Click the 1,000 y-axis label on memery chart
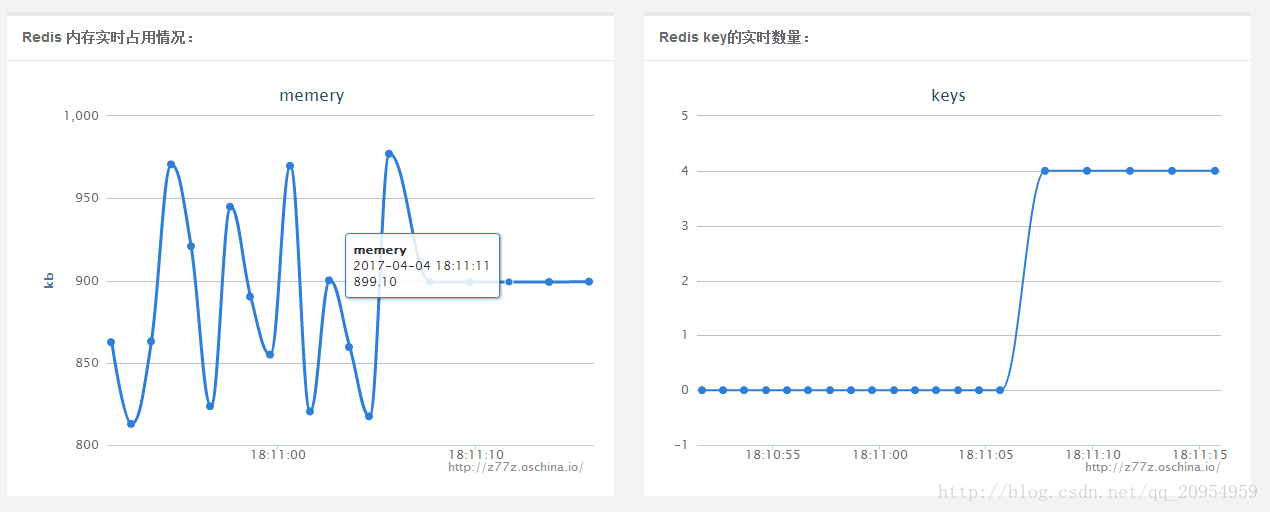 point(81,116)
